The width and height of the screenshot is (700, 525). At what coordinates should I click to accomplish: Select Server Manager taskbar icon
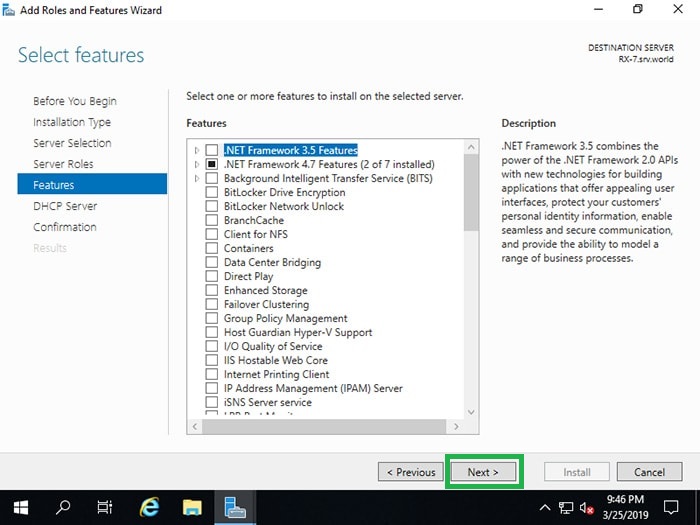click(x=236, y=507)
